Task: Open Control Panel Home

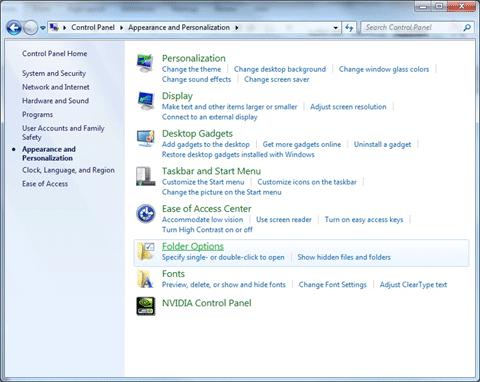Action: [x=54, y=53]
